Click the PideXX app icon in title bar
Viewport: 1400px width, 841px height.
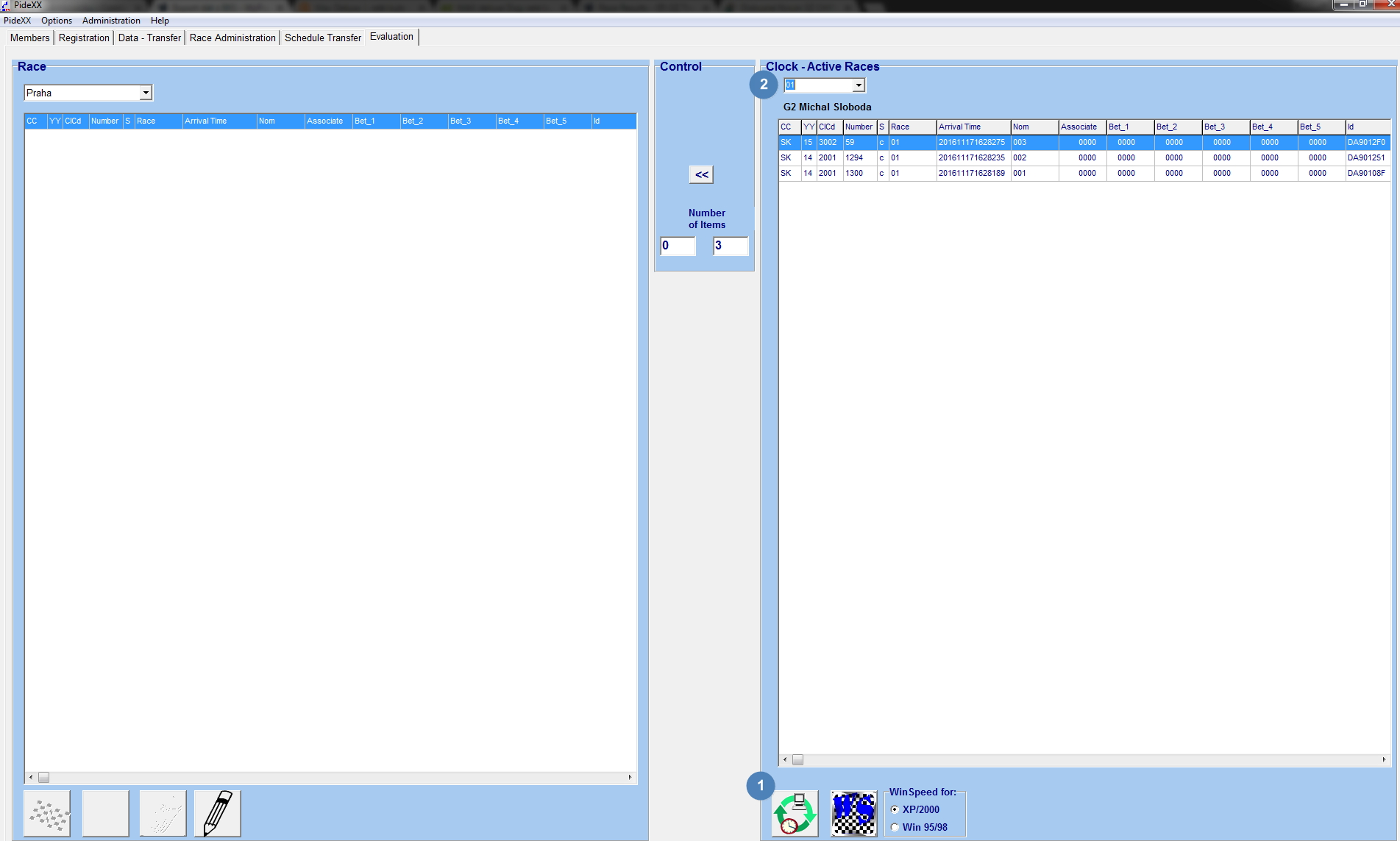click(x=6, y=5)
